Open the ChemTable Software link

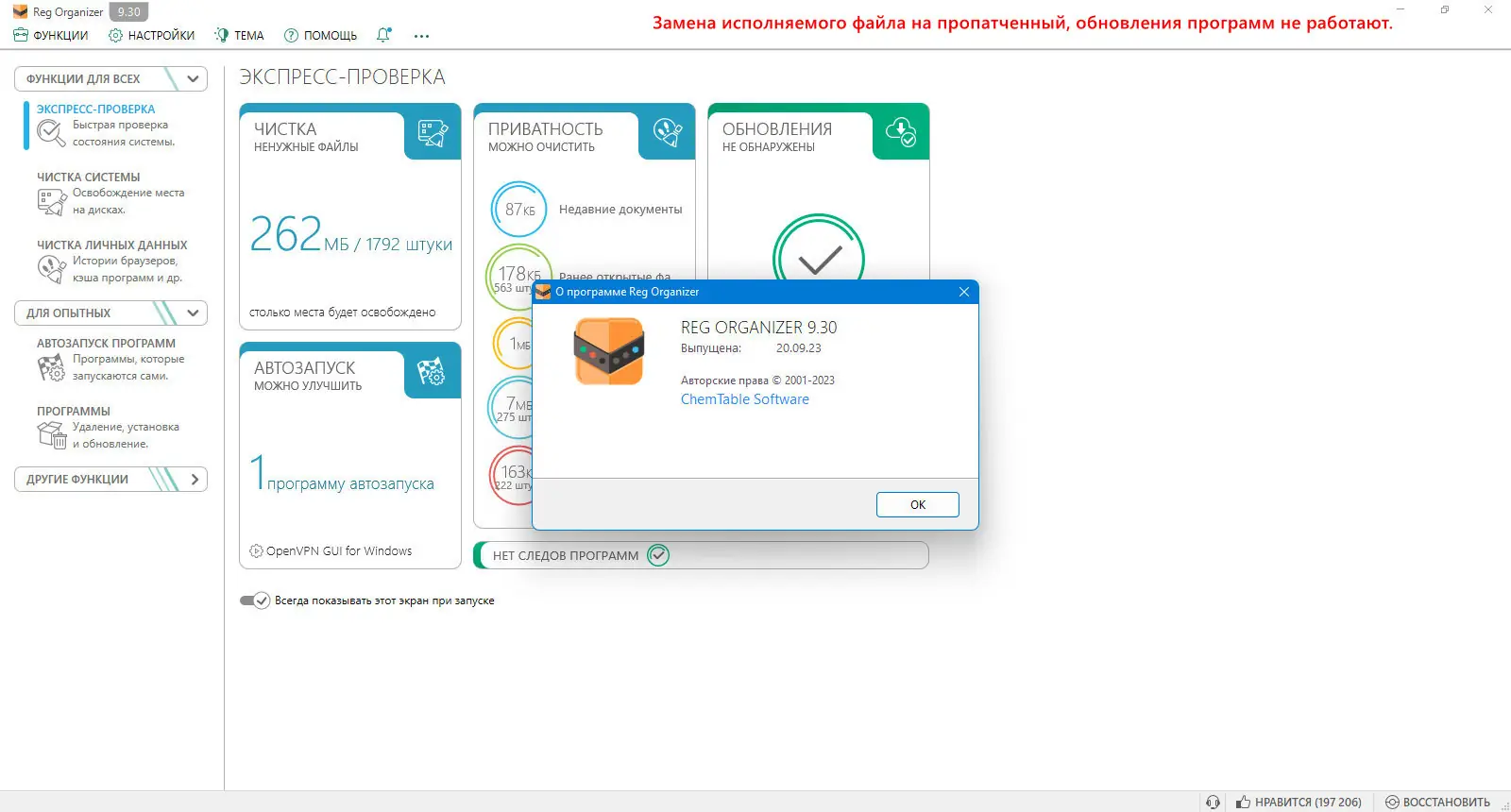pos(745,399)
